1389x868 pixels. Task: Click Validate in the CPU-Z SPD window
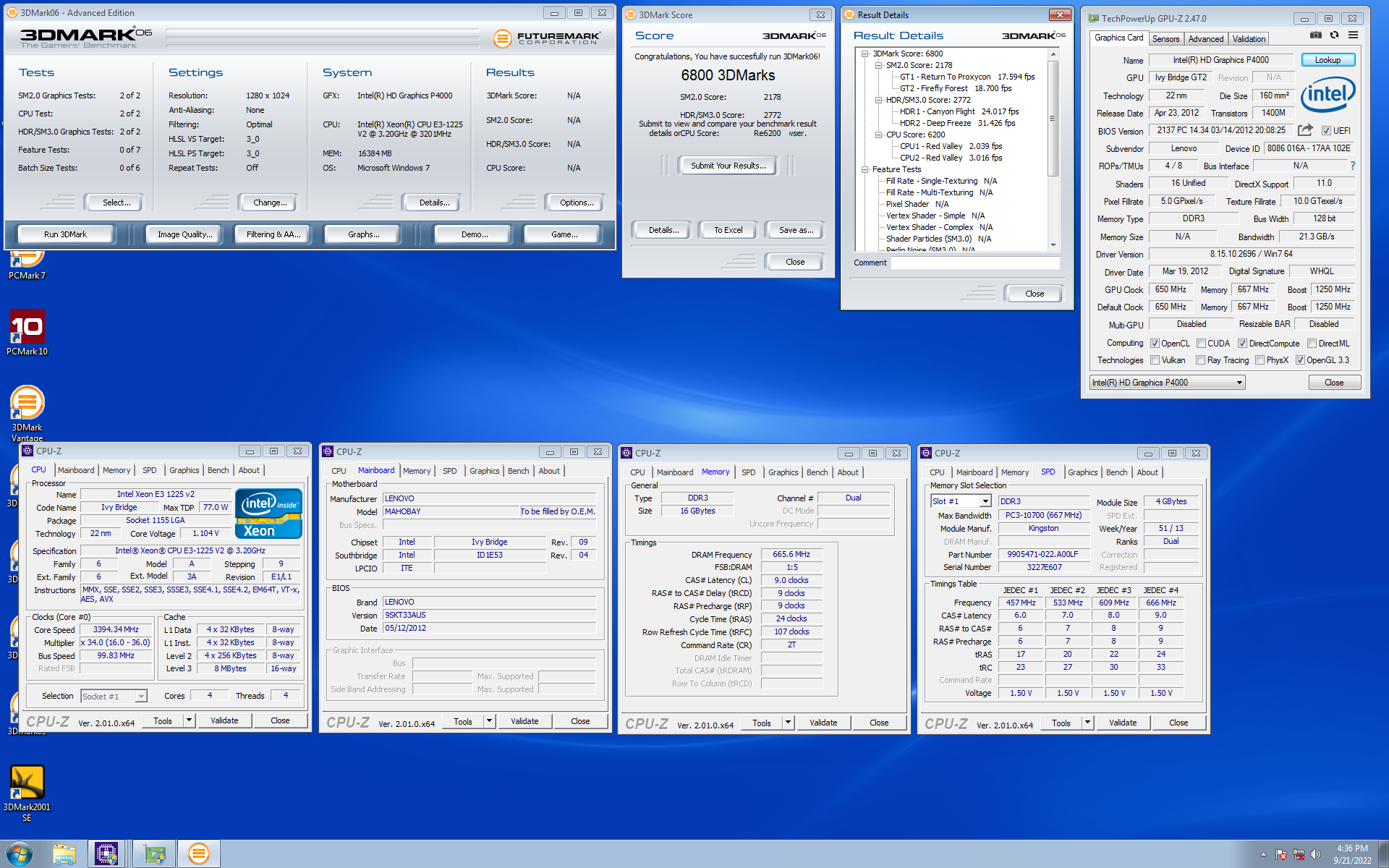coord(1122,723)
